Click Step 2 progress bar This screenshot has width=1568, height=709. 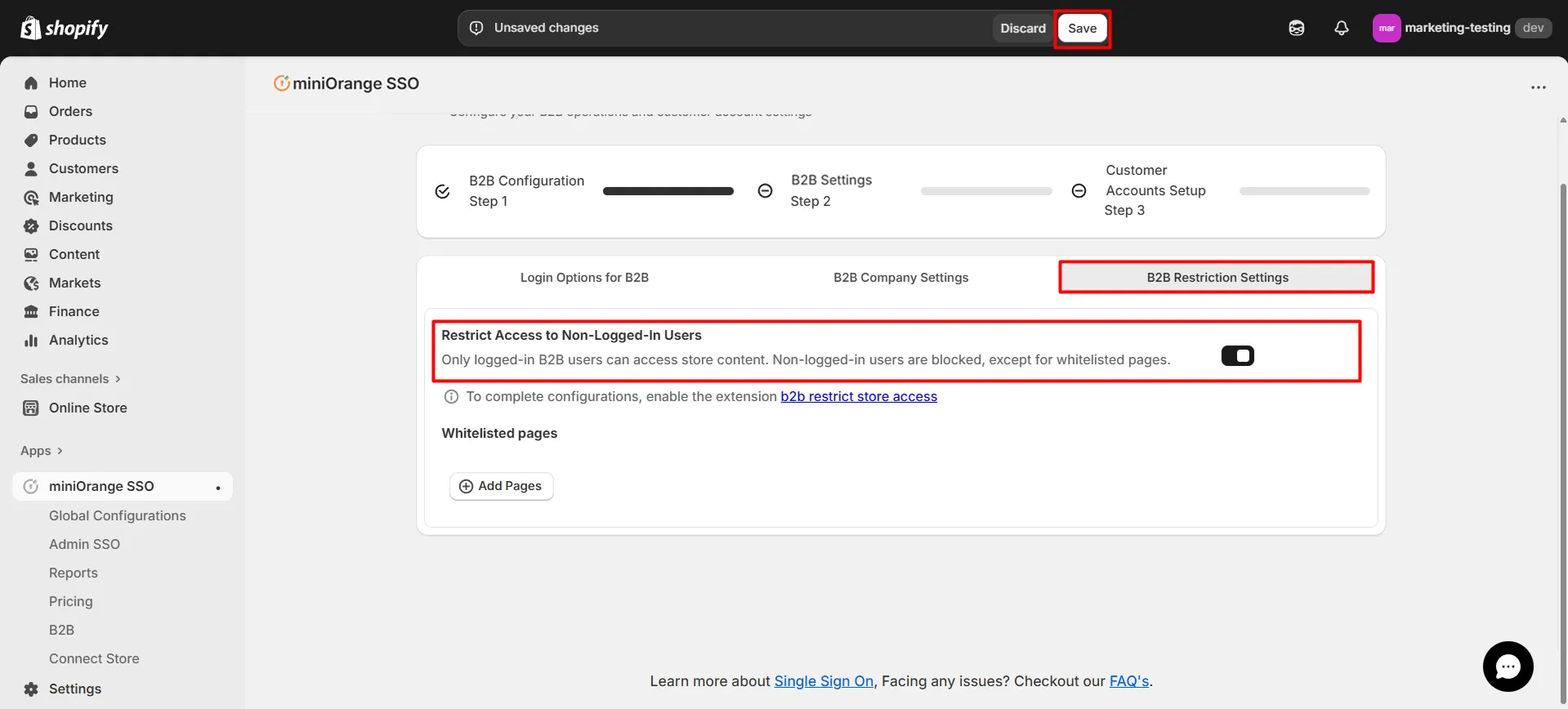986,191
